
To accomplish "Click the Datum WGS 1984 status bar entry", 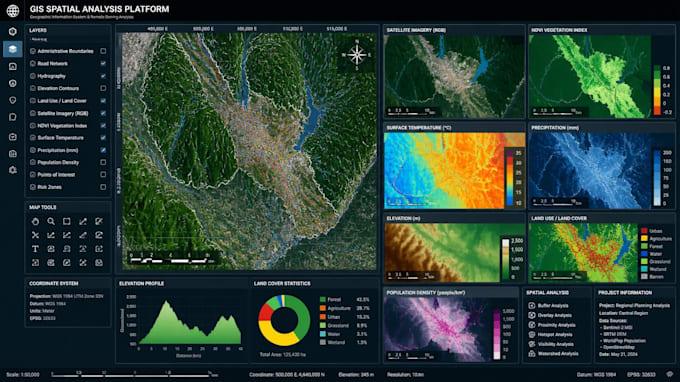I will pos(596,375).
